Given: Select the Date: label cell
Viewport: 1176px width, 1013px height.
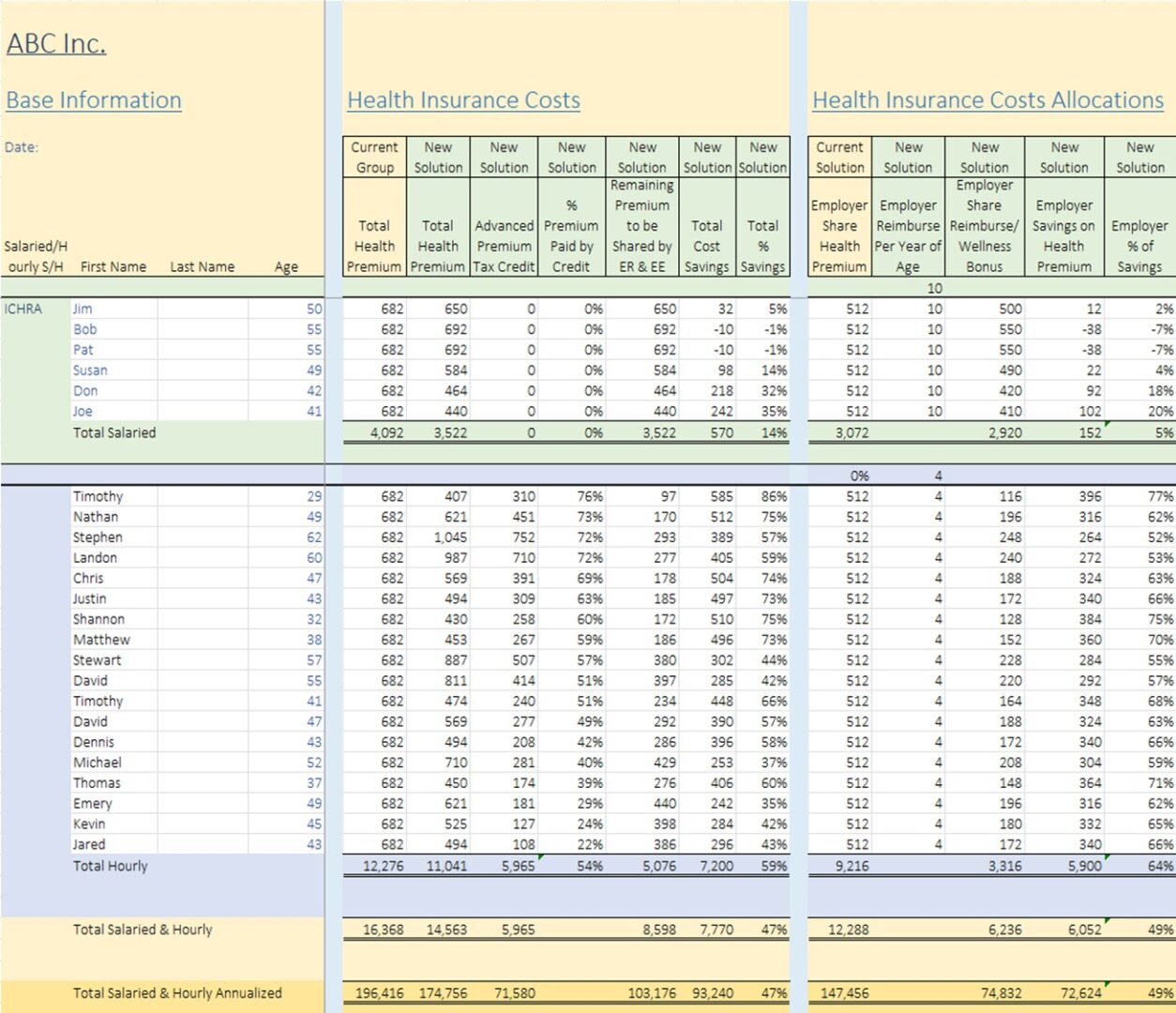Looking at the screenshot, I should click(22, 147).
